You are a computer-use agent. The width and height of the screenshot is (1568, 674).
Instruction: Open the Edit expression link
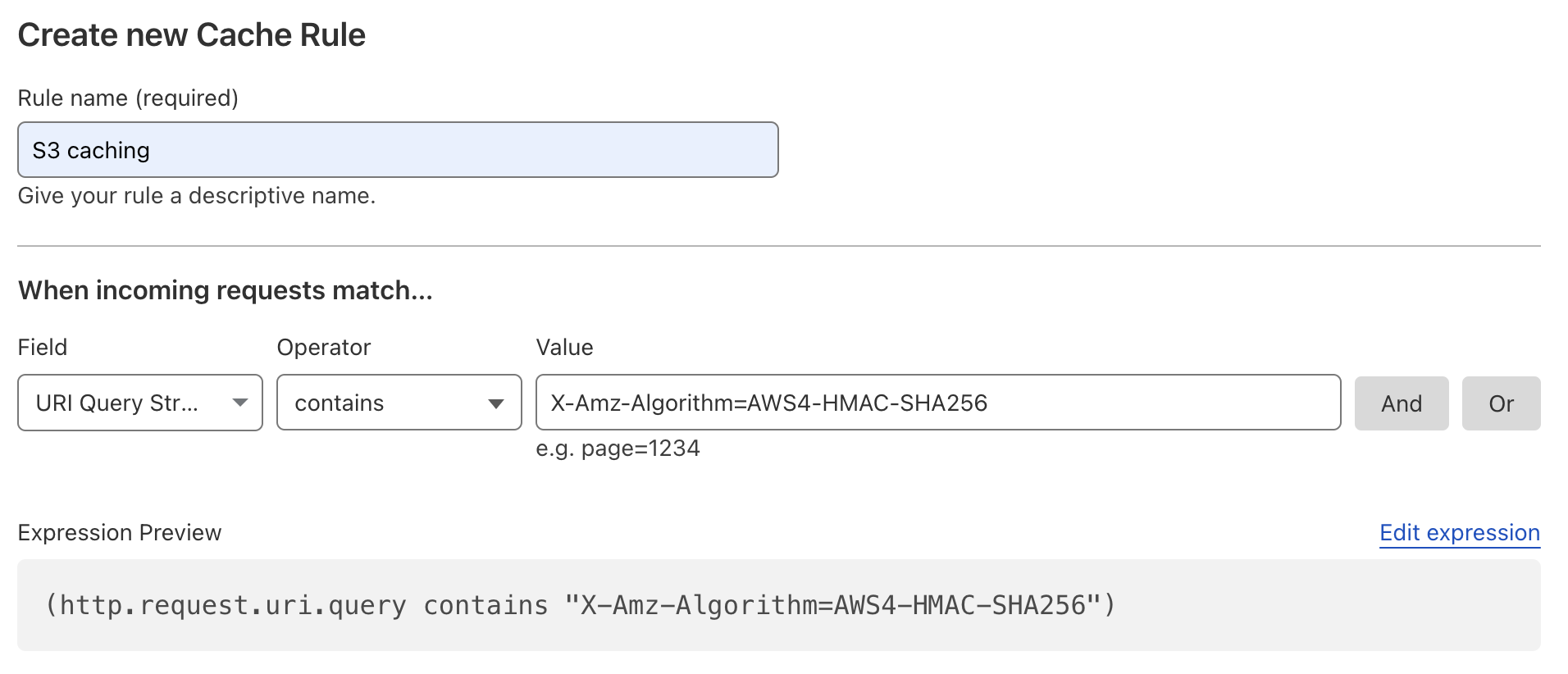click(1459, 533)
